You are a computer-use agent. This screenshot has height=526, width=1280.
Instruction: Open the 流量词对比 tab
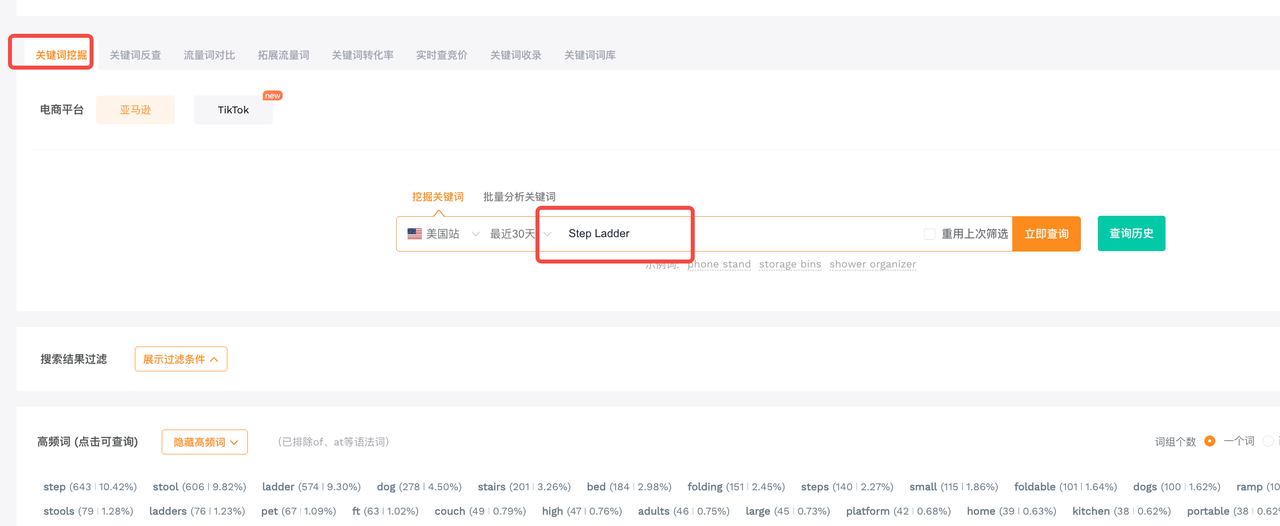[x=209, y=55]
